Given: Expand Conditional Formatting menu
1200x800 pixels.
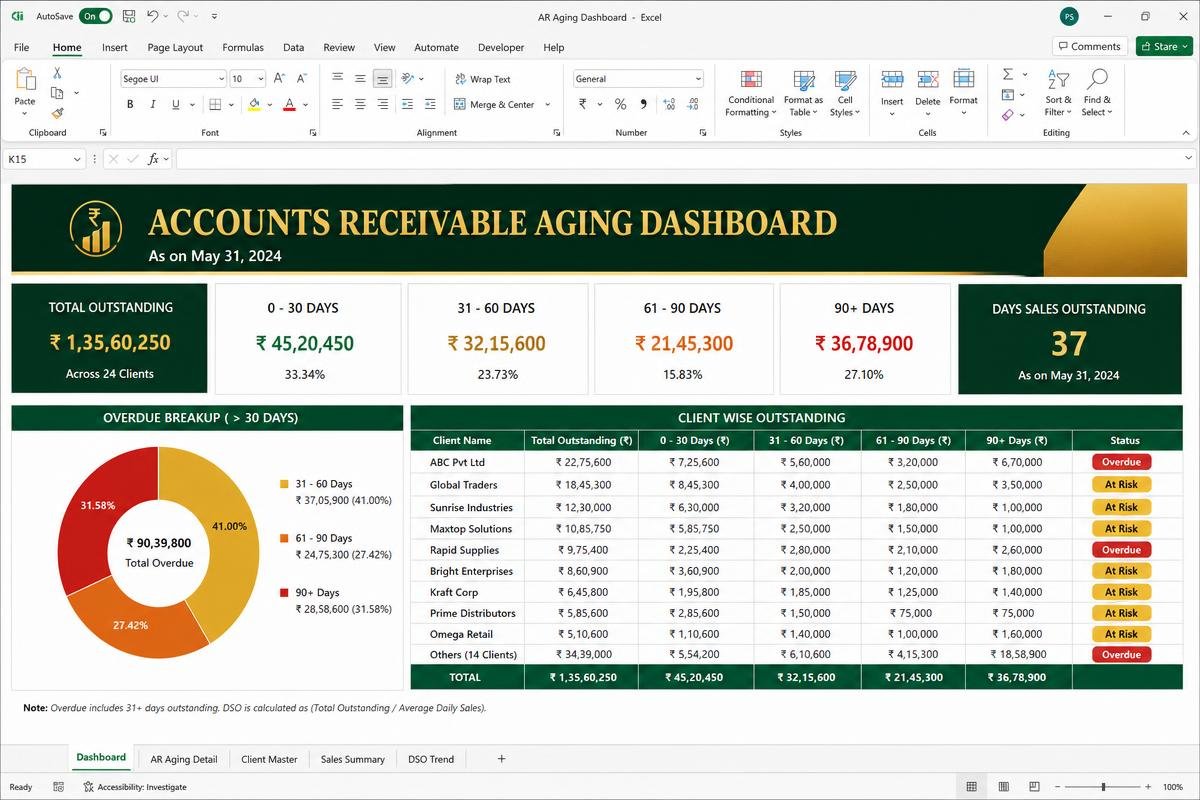Looking at the screenshot, I should click(750, 93).
